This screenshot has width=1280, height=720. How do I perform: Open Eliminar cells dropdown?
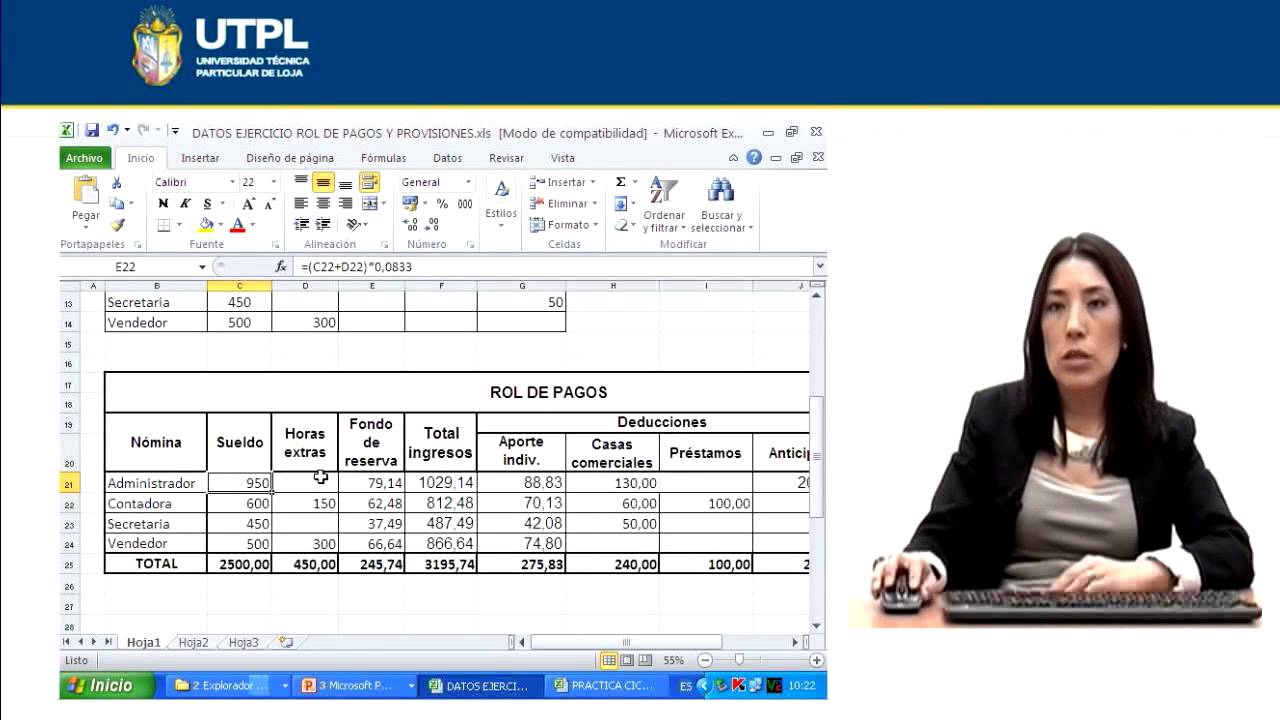(563, 204)
